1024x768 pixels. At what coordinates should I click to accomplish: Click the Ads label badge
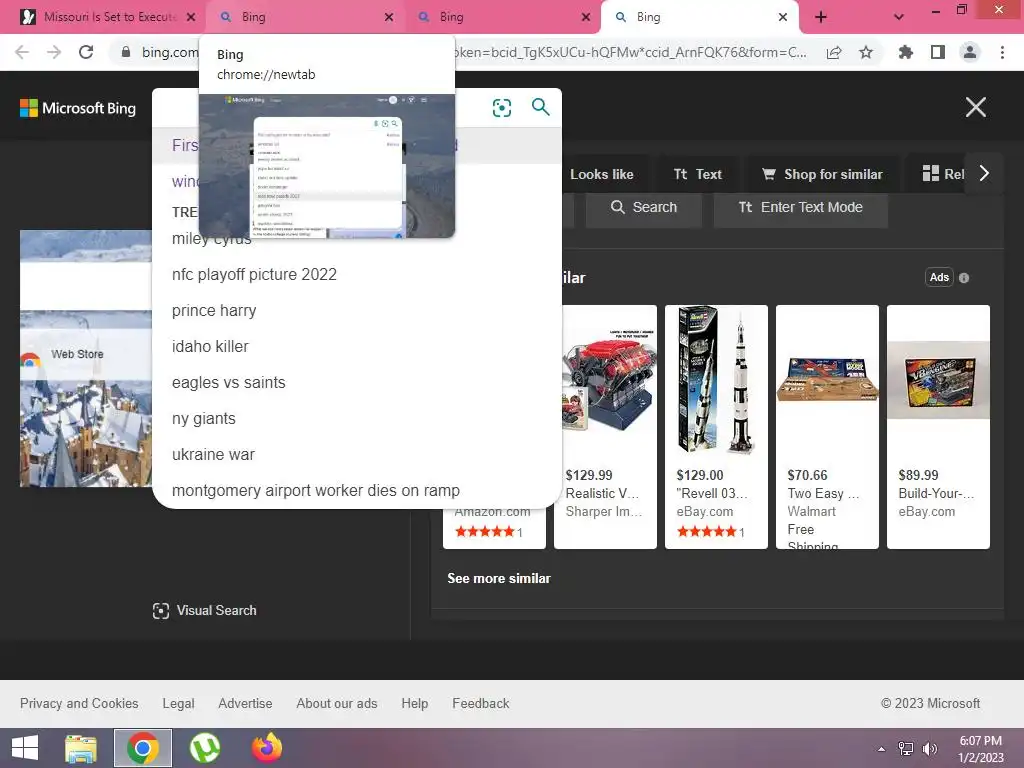939,278
